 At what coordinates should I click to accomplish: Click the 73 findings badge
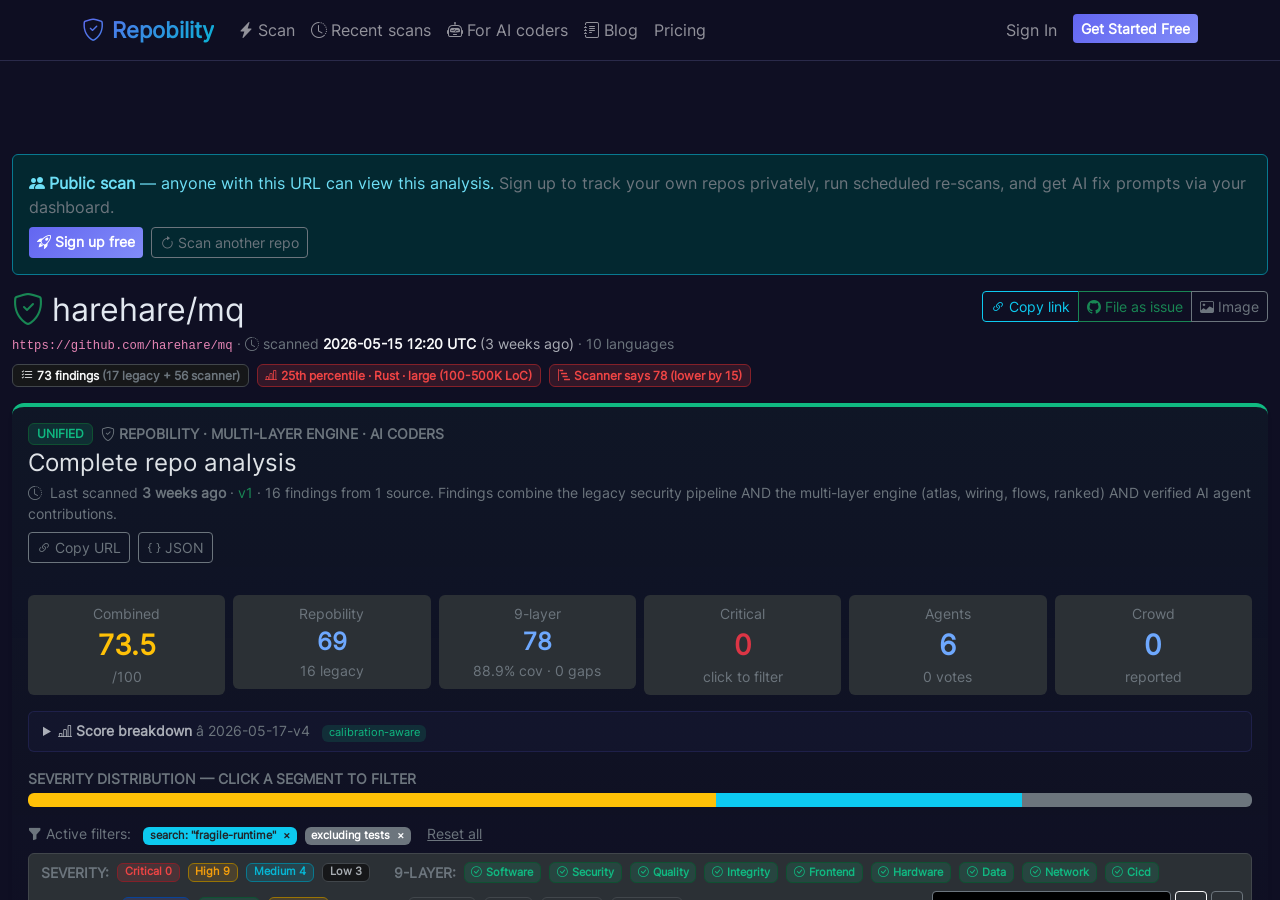coord(130,375)
